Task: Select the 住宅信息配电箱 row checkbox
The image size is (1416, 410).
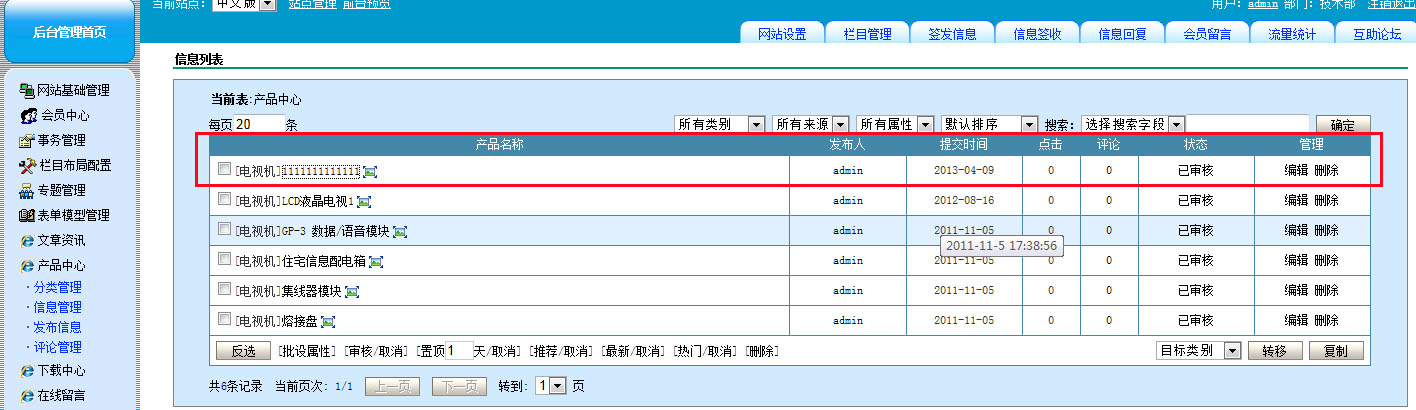Action: (x=224, y=259)
